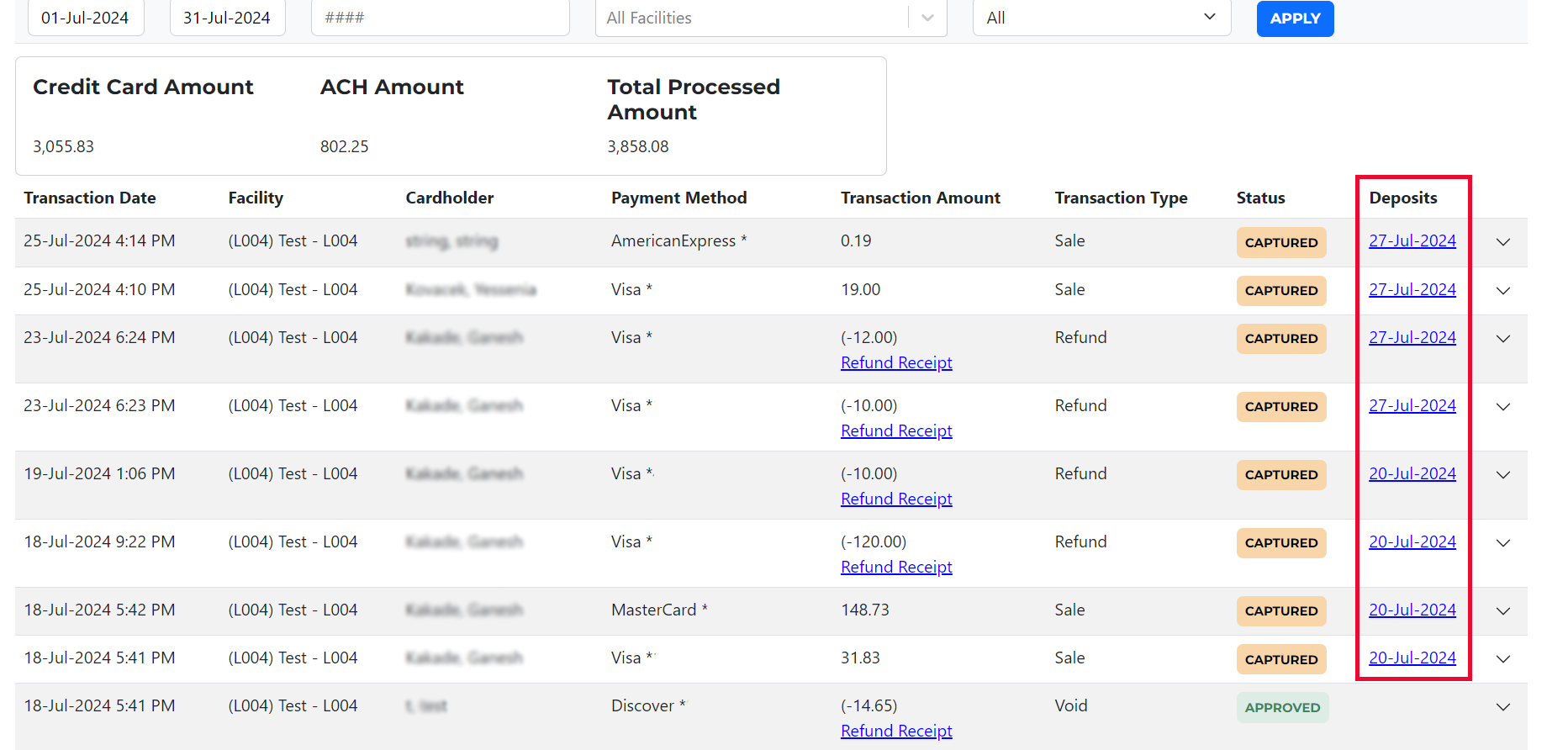Click the Payment Method column header

pyautogui.click(x=679, y=198)
